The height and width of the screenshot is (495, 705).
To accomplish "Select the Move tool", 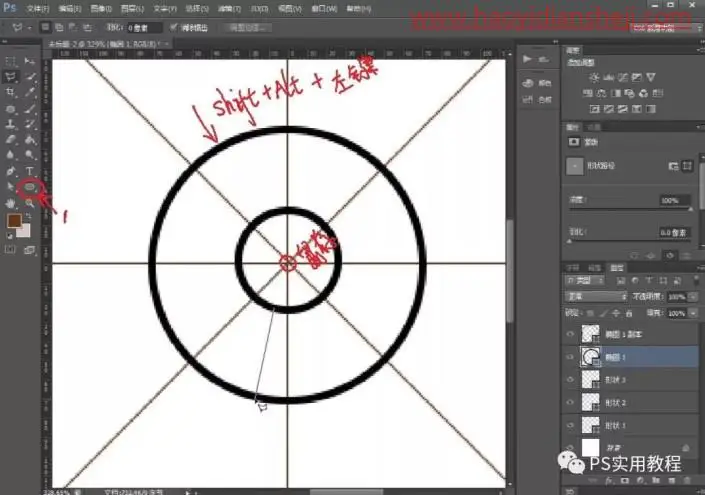I will pos(30,61).
